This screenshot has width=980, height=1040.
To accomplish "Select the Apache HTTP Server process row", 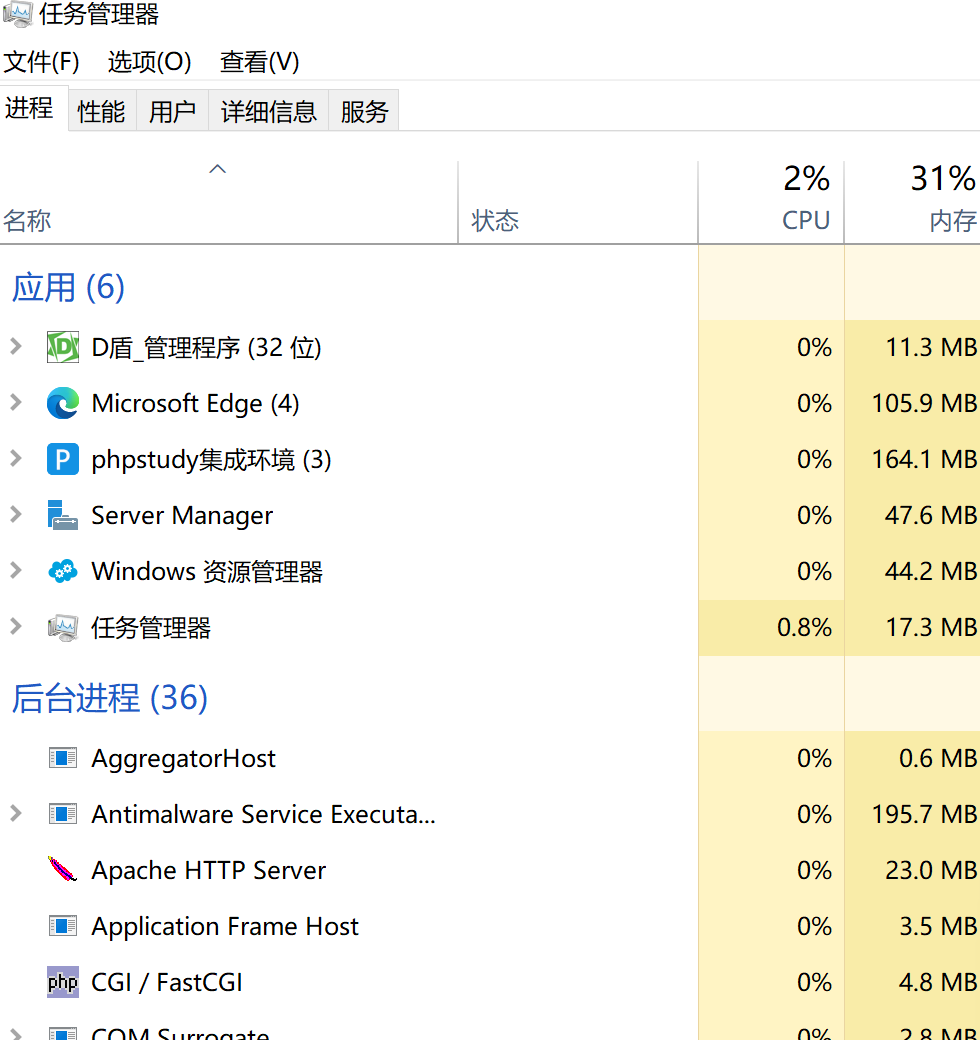I will click(490, 870).
